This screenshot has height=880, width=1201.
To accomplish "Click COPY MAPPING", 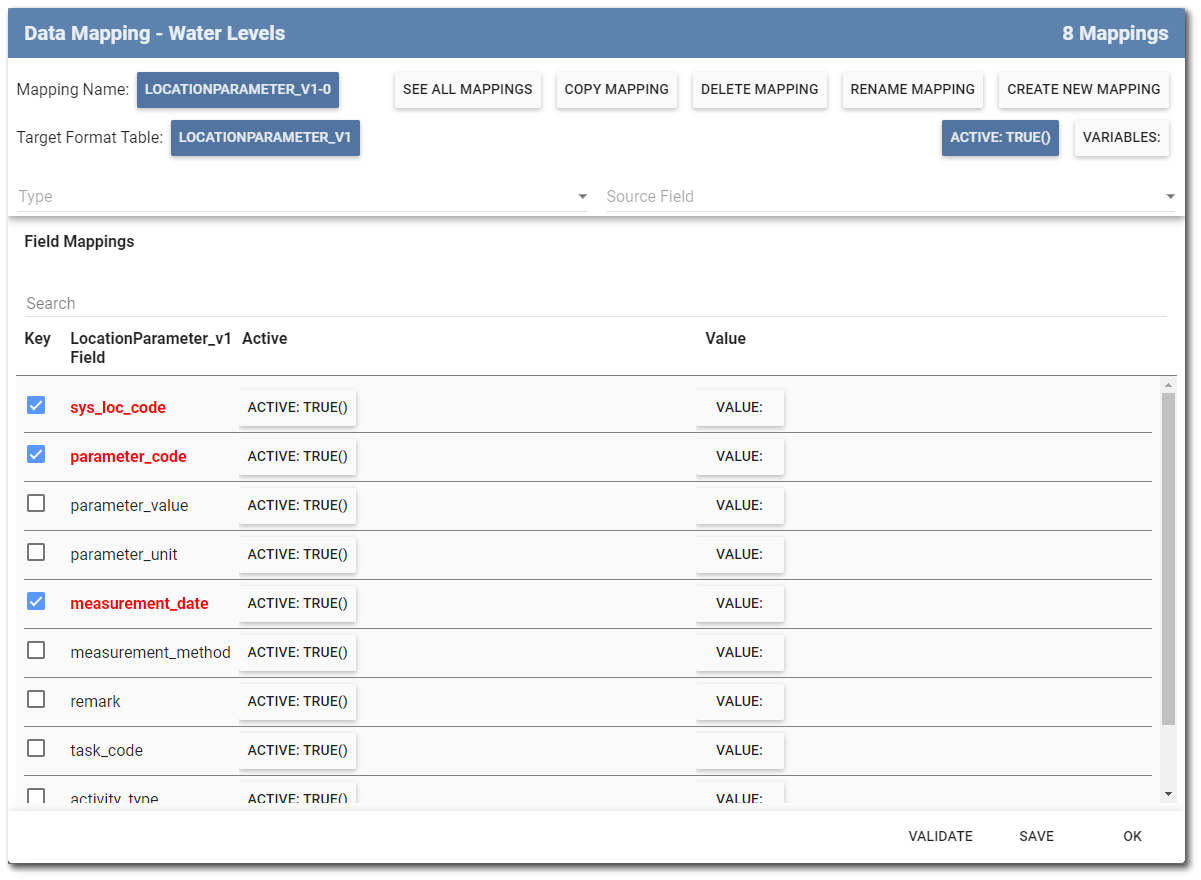I will click(616, 89).
